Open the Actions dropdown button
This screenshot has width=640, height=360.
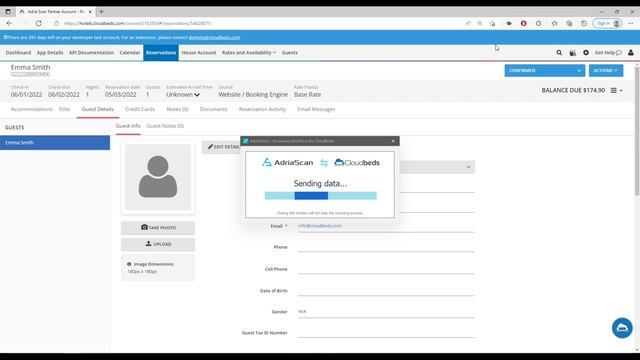[606, 71]
